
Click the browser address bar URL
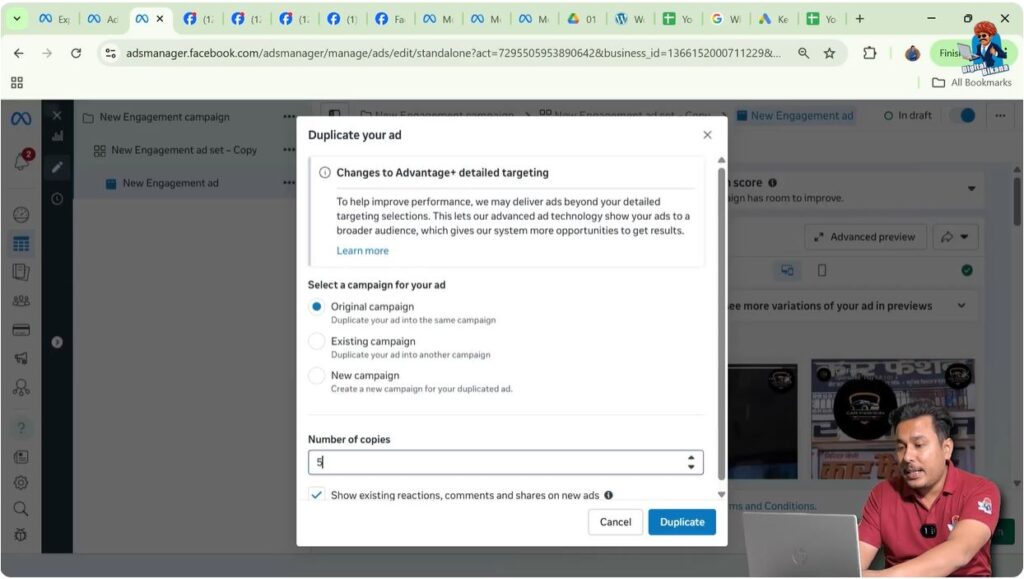point(453,53)
